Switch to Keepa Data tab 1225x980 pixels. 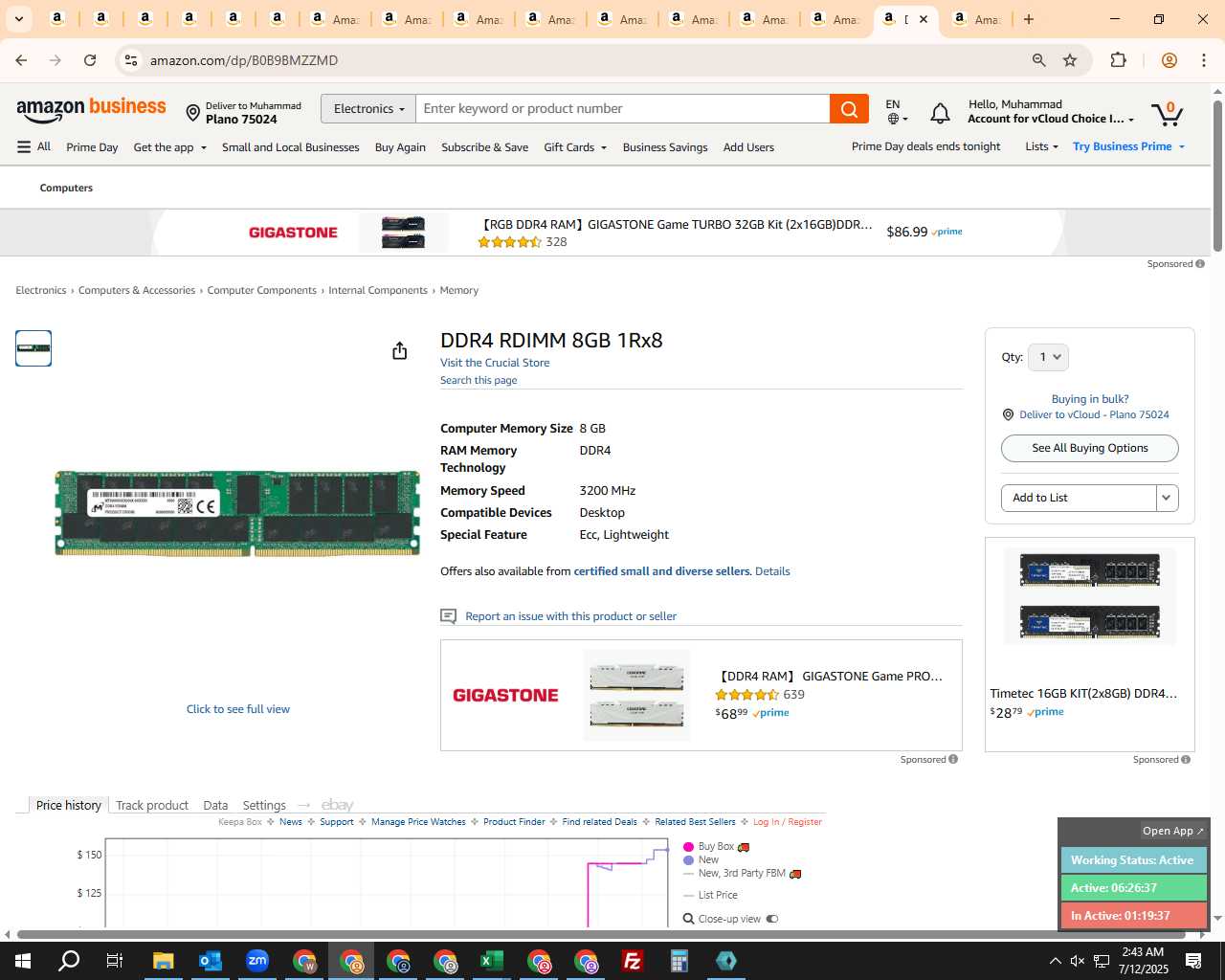click(215, 805)
